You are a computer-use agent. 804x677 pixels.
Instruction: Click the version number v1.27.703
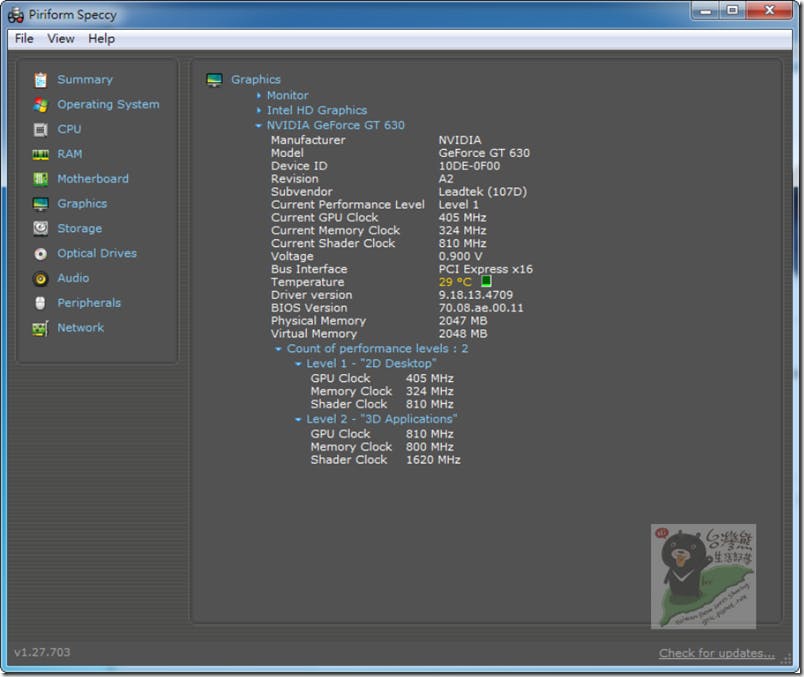43,652
